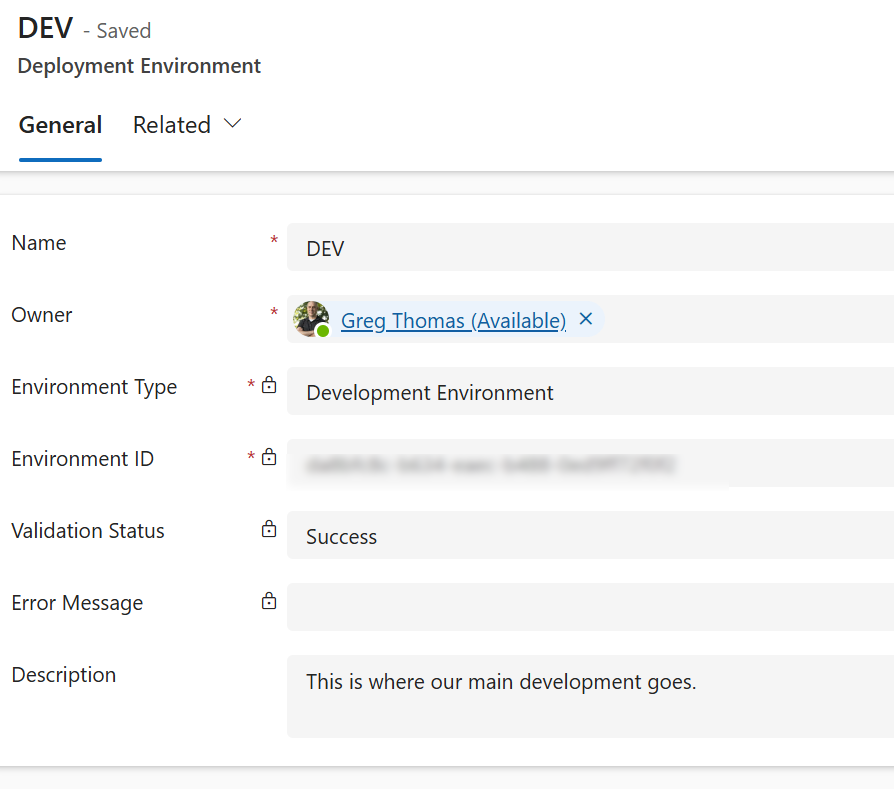
Task: Click the Description field label
Action: [64, 675]
